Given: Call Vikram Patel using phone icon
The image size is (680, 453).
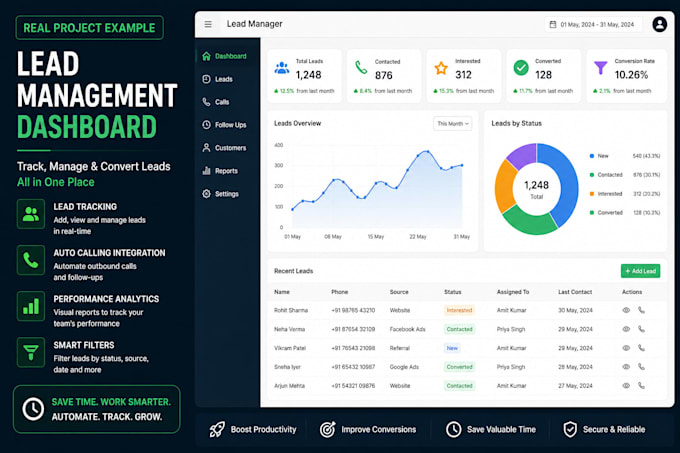Looking at the screenshot, I should [x=641, y=348].
